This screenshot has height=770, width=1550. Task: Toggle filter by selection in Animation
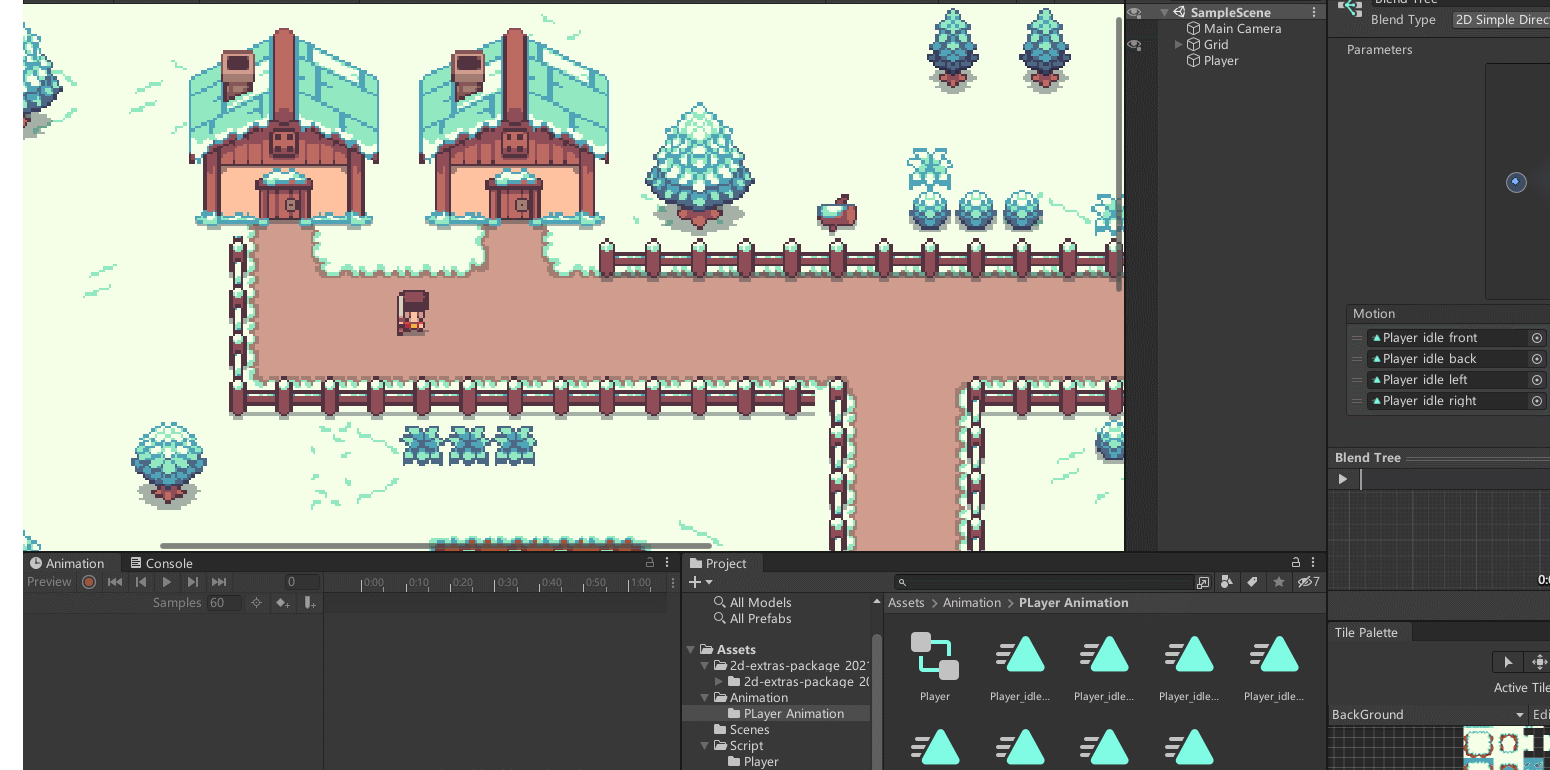coord(256,603)
